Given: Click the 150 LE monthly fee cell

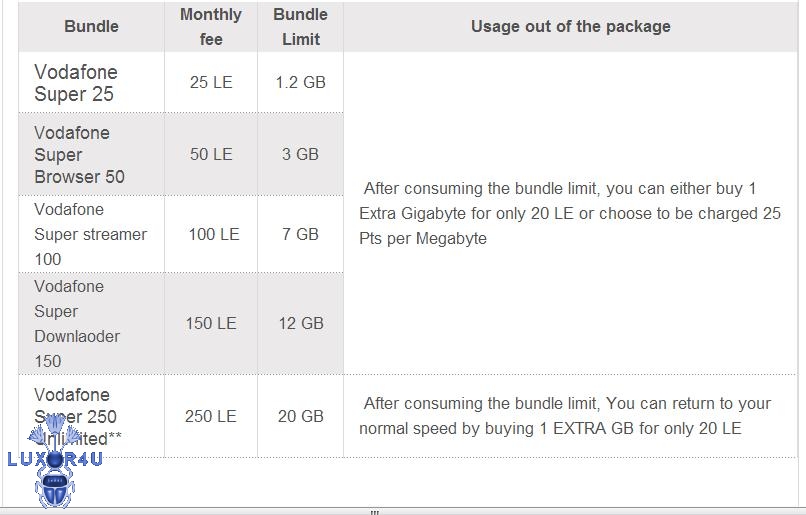Looking at the screenshot, I should click(x=211, y=323).
